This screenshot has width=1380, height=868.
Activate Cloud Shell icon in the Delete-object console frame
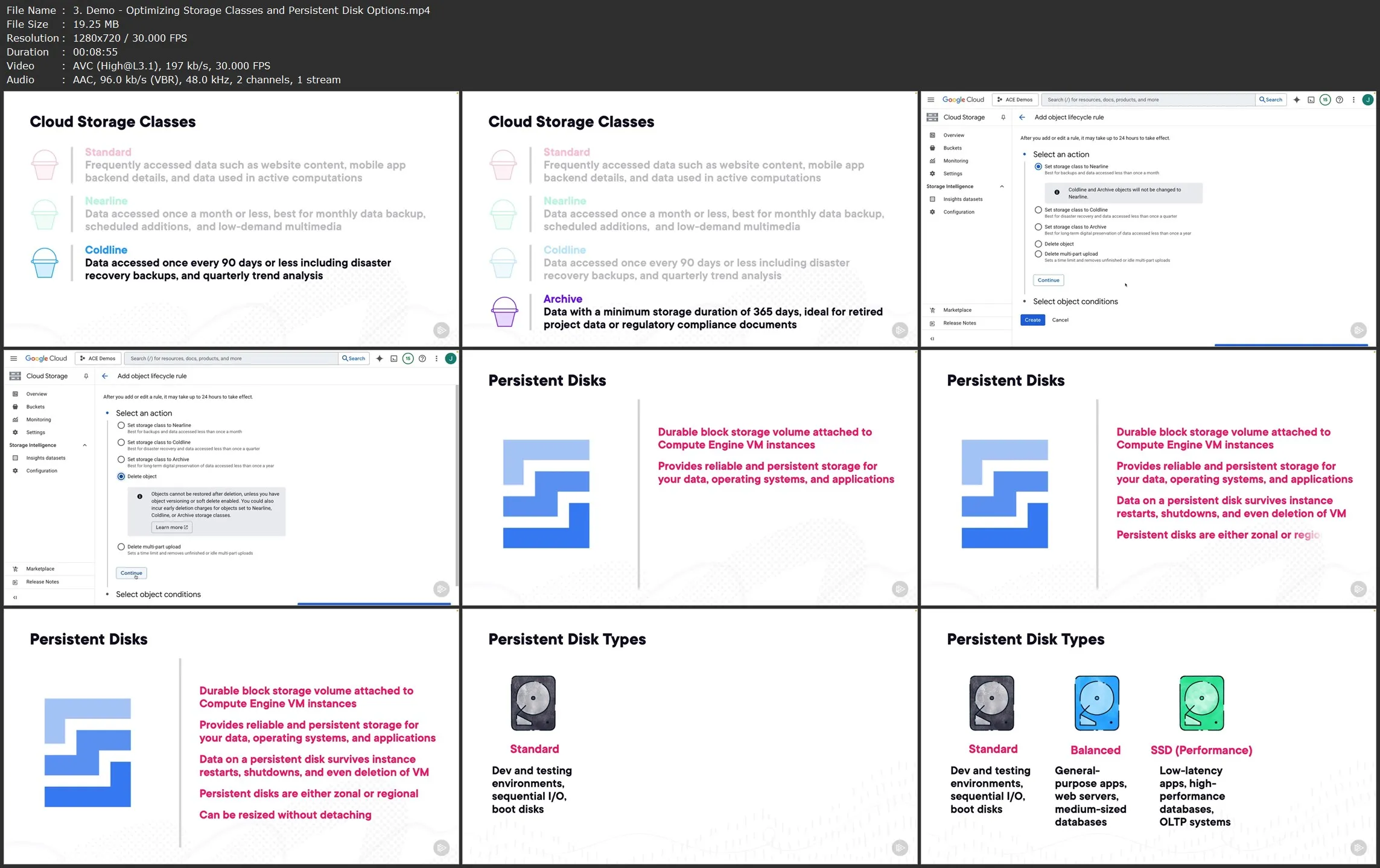click(x=394, y=358)
